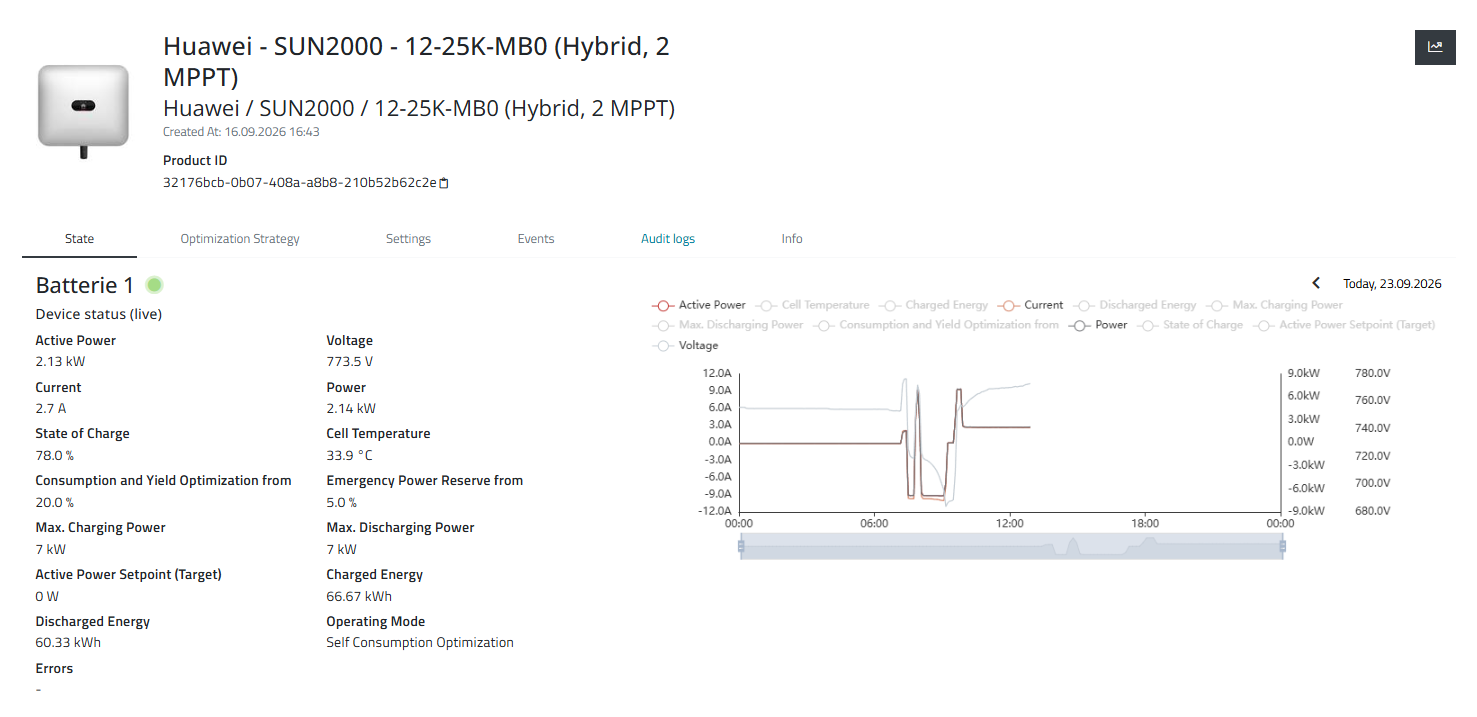1477x717 pixels.
Task: Click the left handle of chart range slider
Action: click(741, 546)
